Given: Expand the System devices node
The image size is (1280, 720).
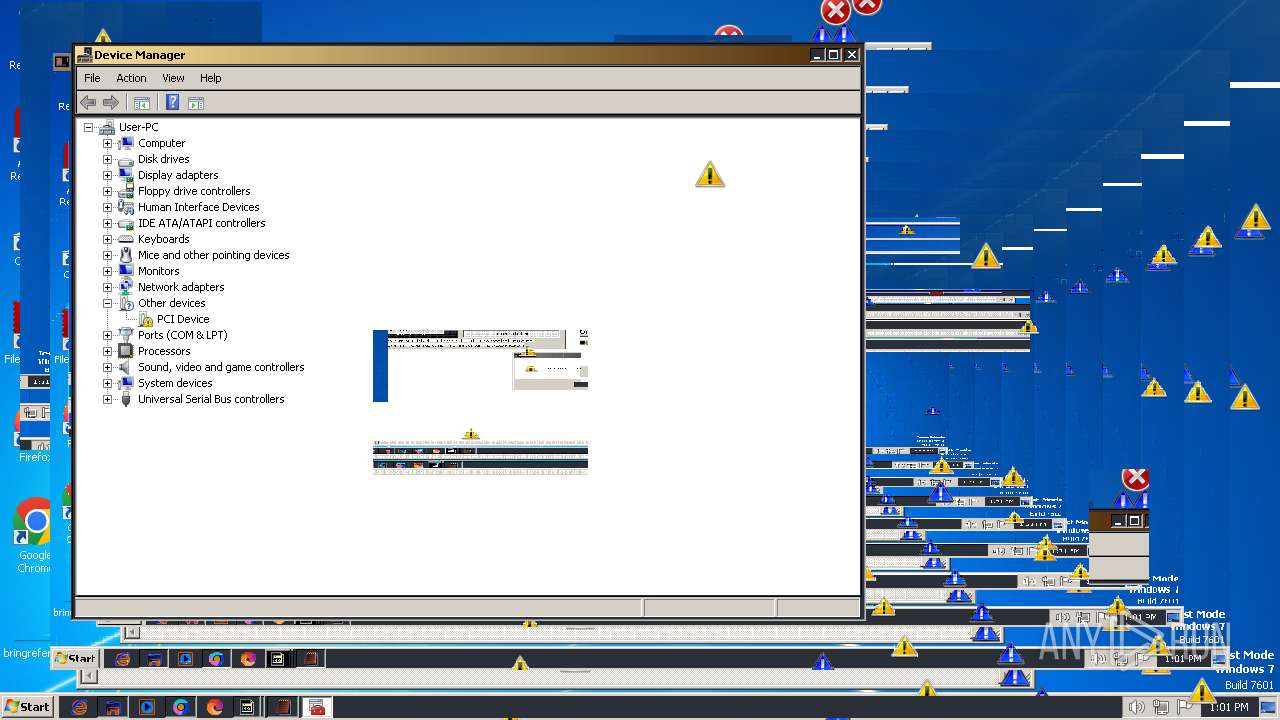Looking at the screenshot, I should (x=107, y=383).
